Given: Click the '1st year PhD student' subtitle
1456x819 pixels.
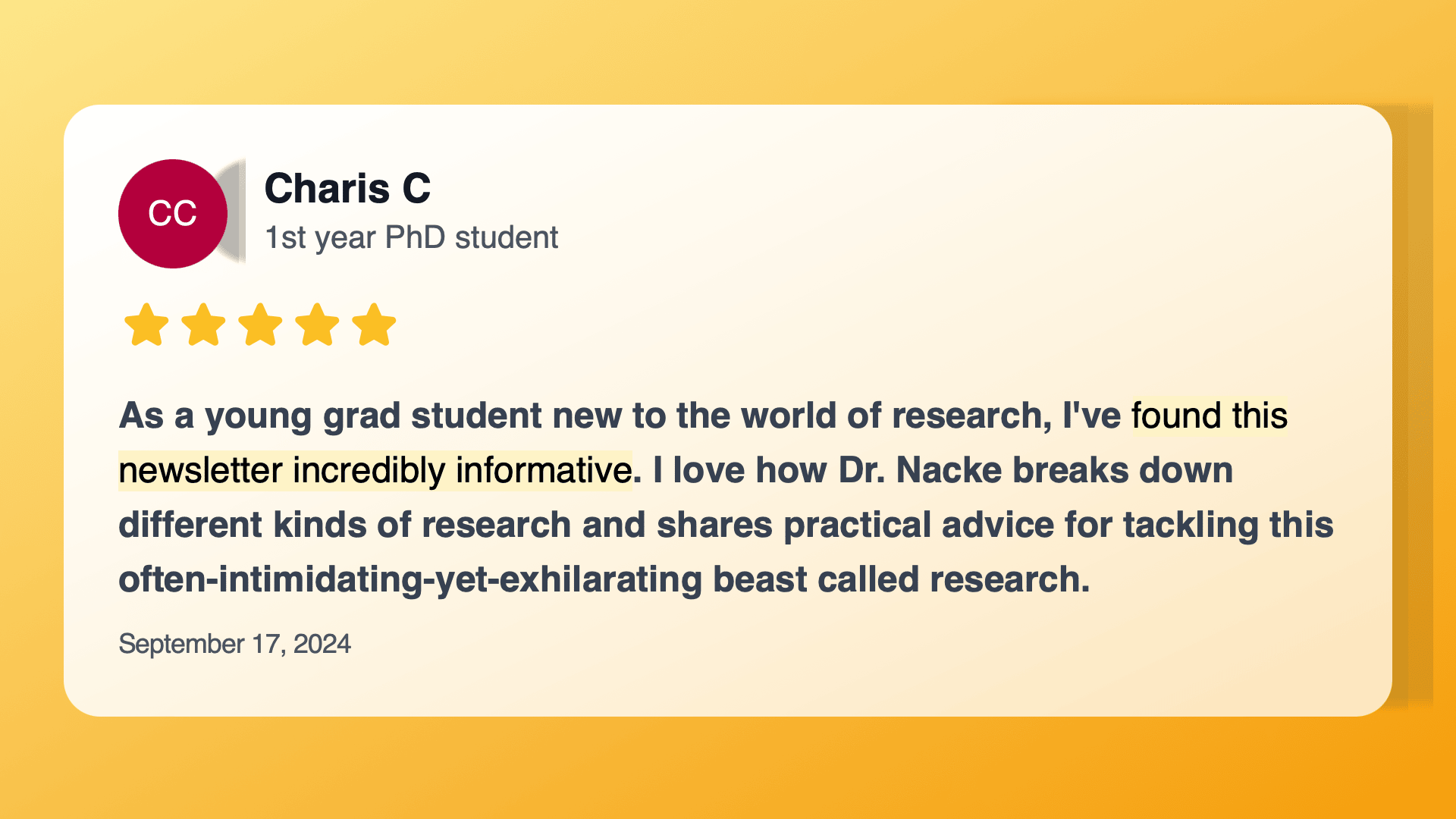Looking at the screenshot, I should click(x=411, y=237).
